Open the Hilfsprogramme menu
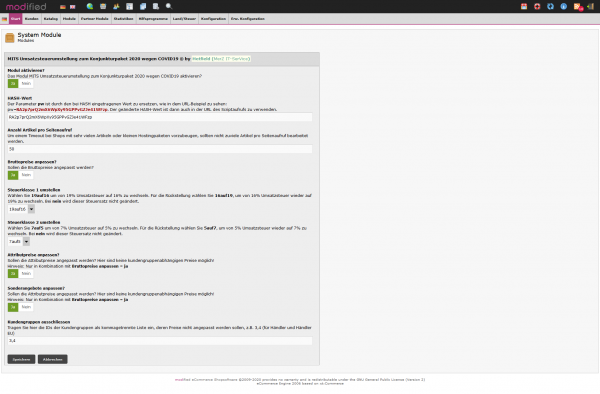Image resolution: width=600 pixels, height=394 pixels. click(153, 19)
